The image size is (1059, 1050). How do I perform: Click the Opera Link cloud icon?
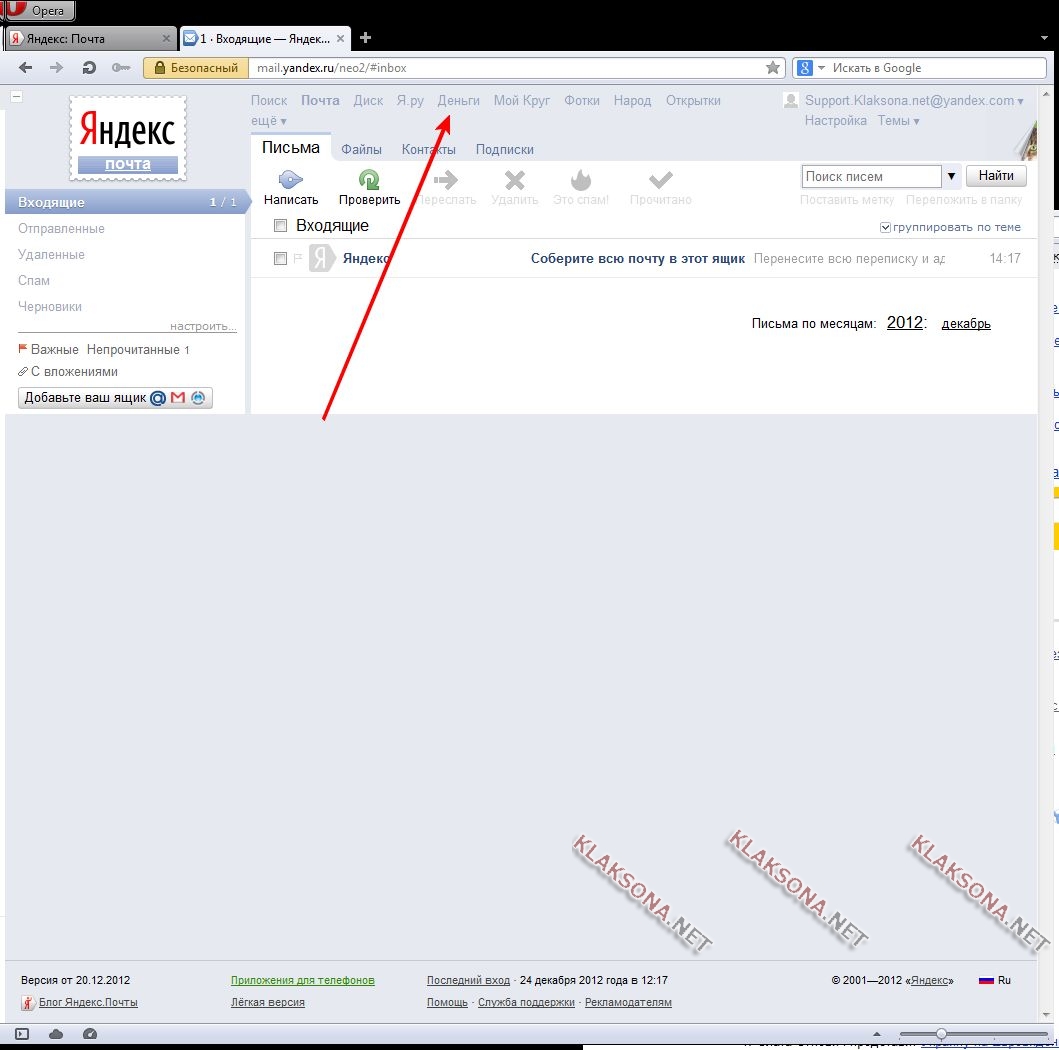[x=56, y=1034]
